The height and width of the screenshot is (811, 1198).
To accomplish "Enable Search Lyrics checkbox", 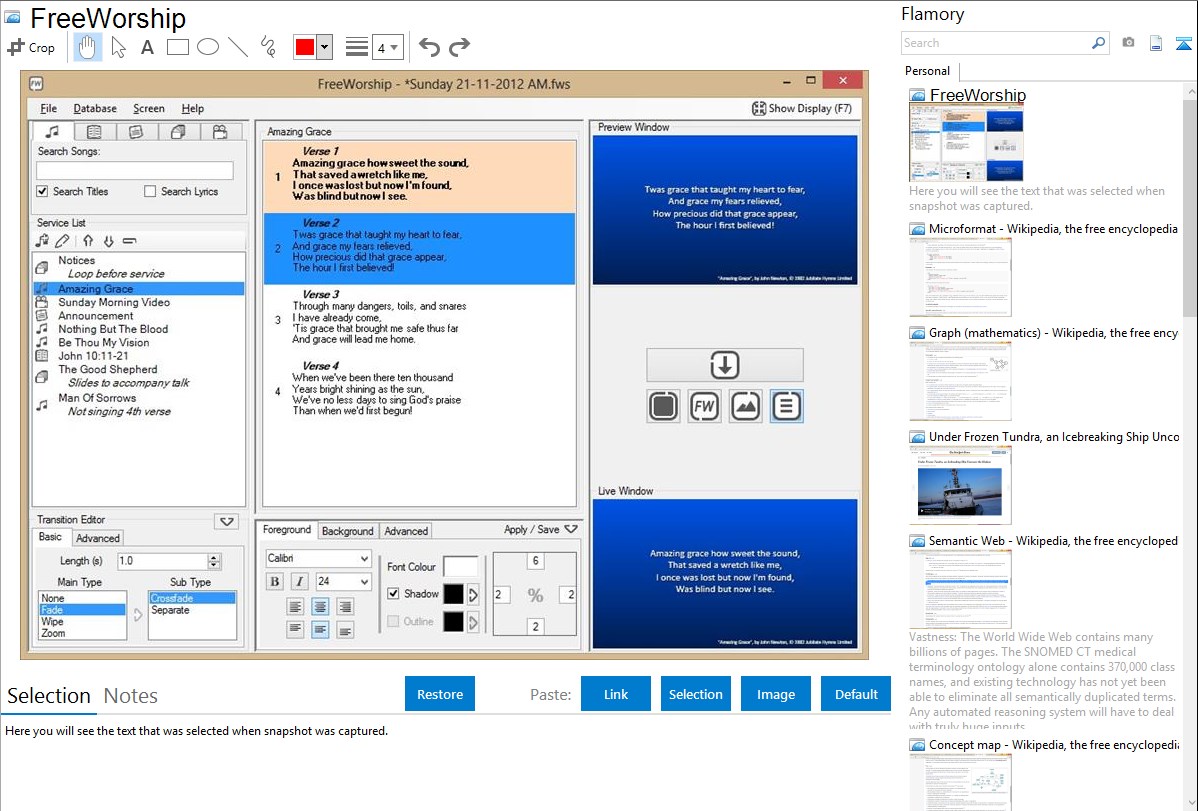I will pos(150,191).
